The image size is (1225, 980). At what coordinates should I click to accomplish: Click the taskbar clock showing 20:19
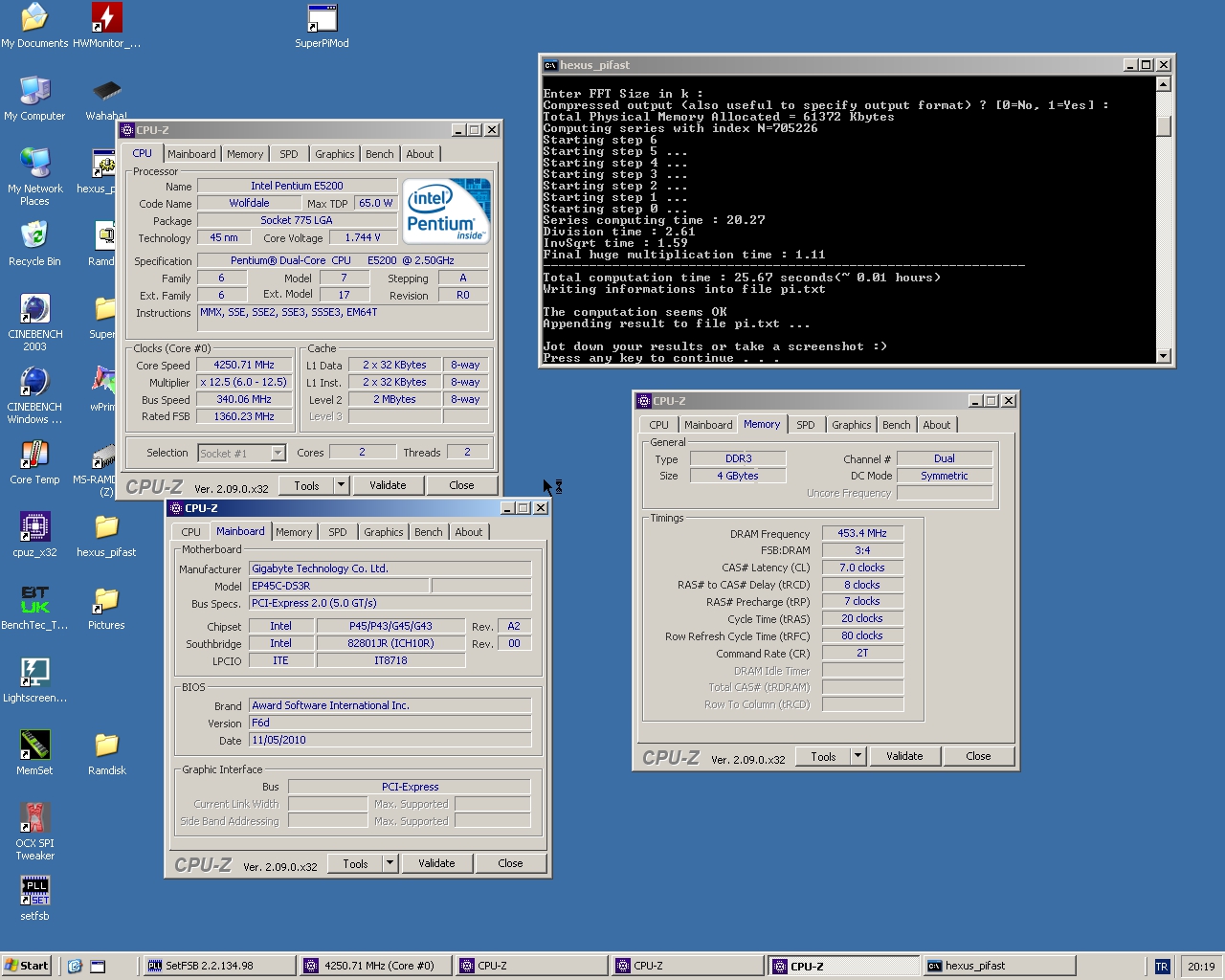pos(1201,967)
